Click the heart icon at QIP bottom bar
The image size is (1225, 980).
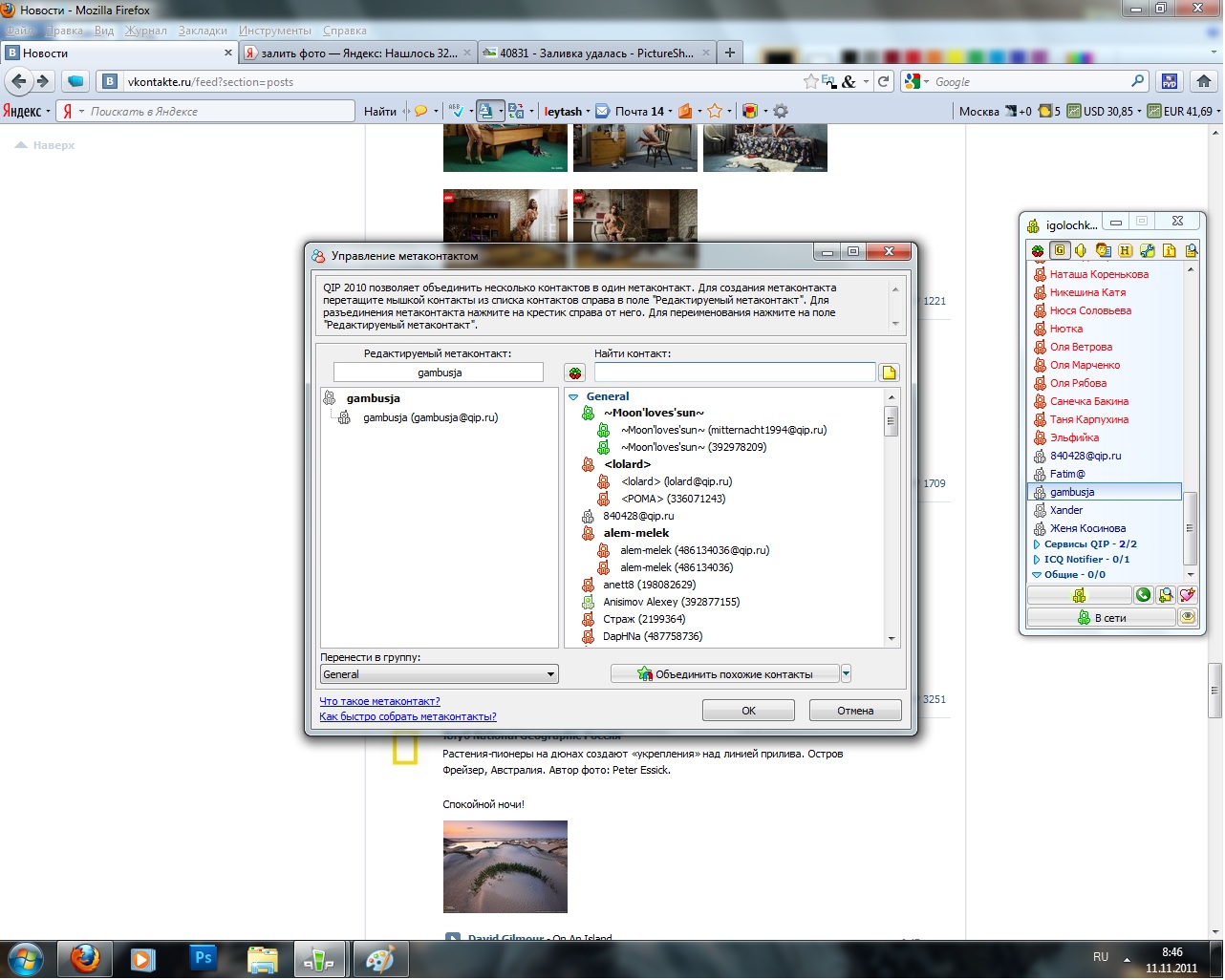pos(1187,595)
